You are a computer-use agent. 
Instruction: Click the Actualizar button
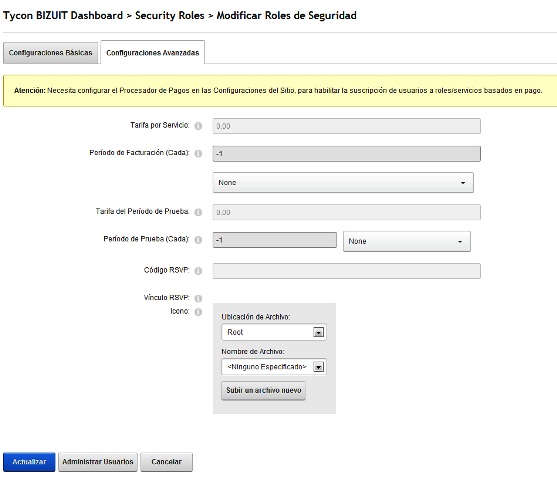(29, 462)
